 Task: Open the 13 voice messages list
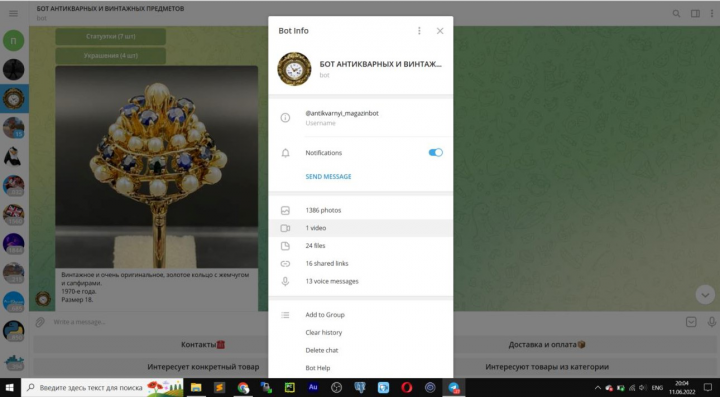(360, 281)
